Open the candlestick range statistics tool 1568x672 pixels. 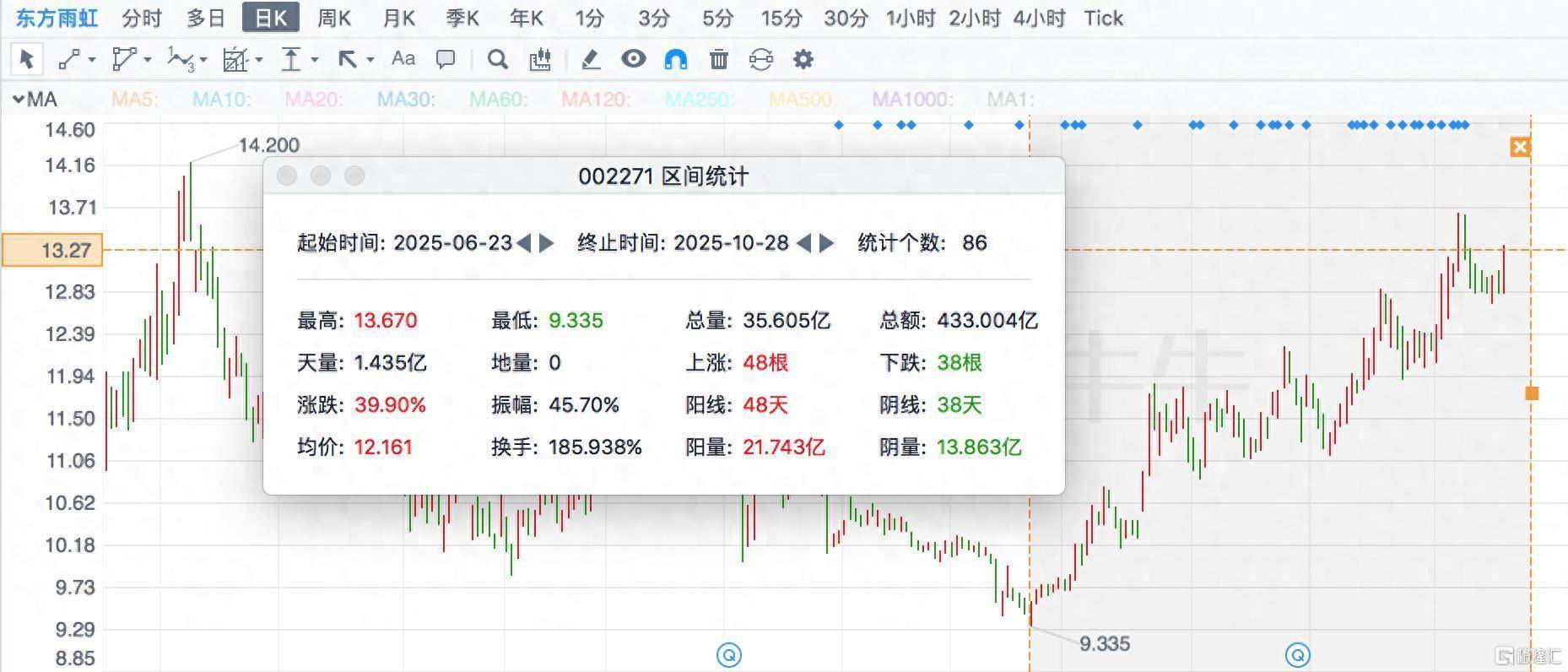[540, 59]
